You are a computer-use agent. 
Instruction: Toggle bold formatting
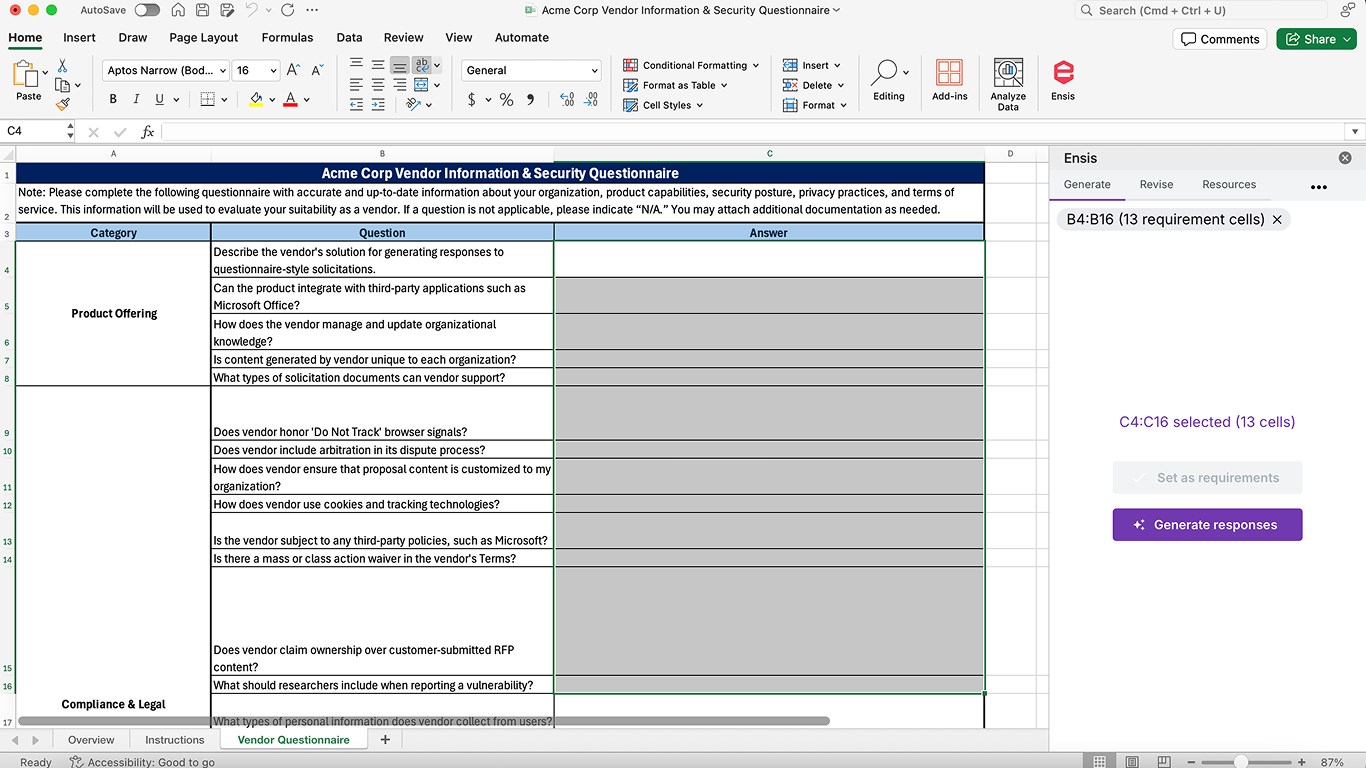[113, 99]
